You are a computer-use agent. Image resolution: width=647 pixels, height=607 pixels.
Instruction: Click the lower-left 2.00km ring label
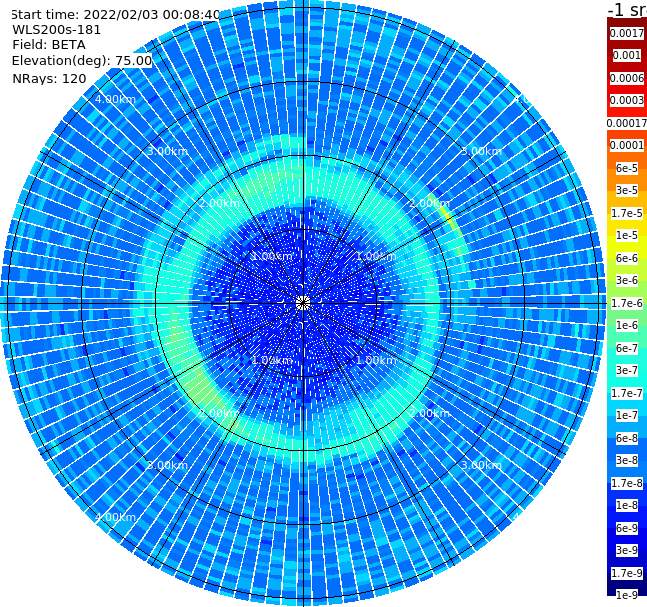pos(219,413)
